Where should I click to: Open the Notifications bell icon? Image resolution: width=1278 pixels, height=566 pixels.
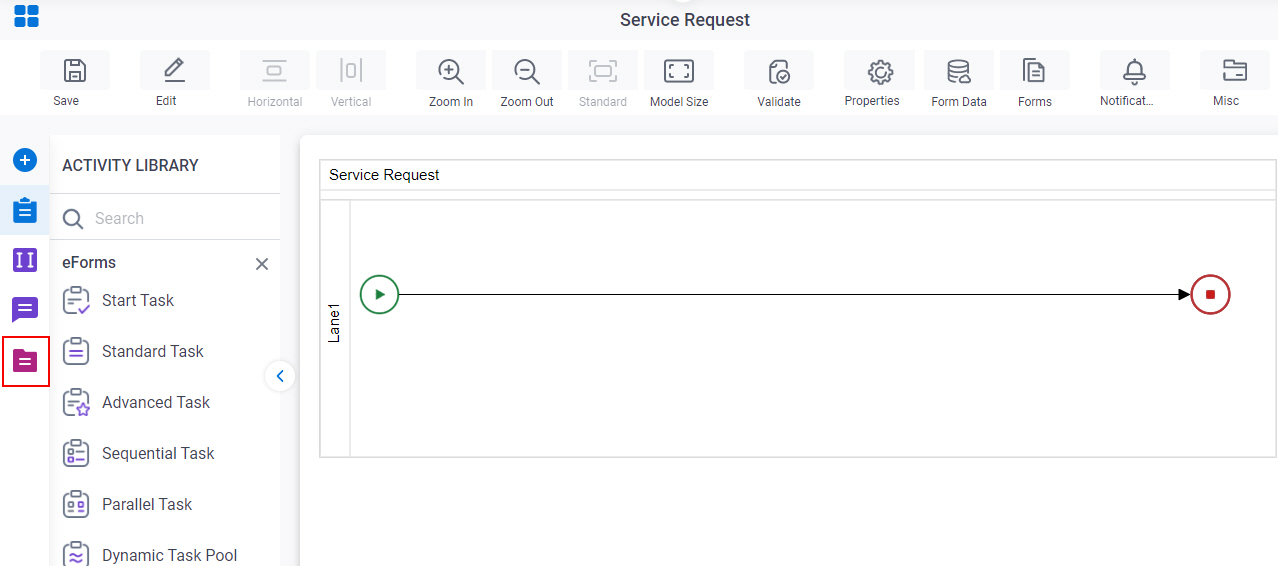[x=1135, y=70]
